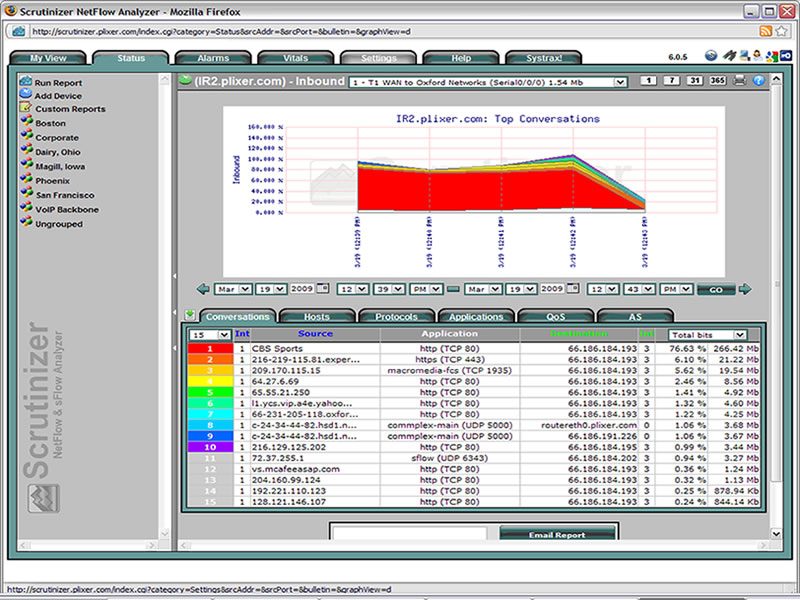Select the Corporate group icon
Screen dimensions: 800x600
[27, 136]
